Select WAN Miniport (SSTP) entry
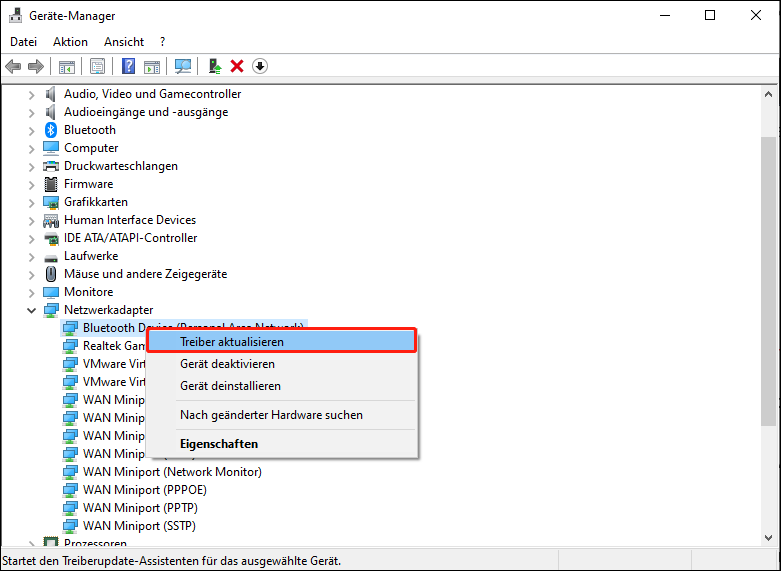Viewport: 781px width, 571px height. point(139,525)
